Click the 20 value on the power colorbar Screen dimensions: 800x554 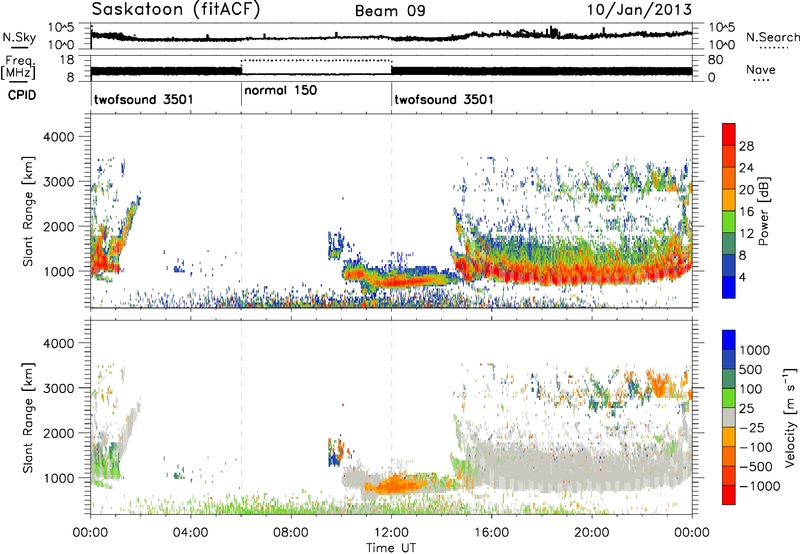coord(746,190)
